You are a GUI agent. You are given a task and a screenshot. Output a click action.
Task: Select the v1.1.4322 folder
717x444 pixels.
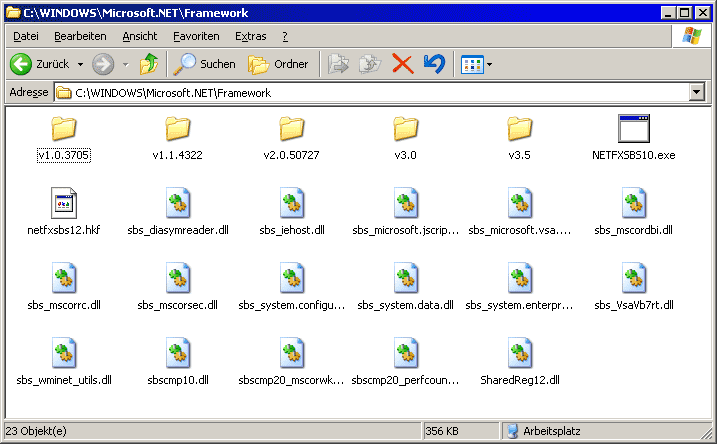[x=177, y=138]
